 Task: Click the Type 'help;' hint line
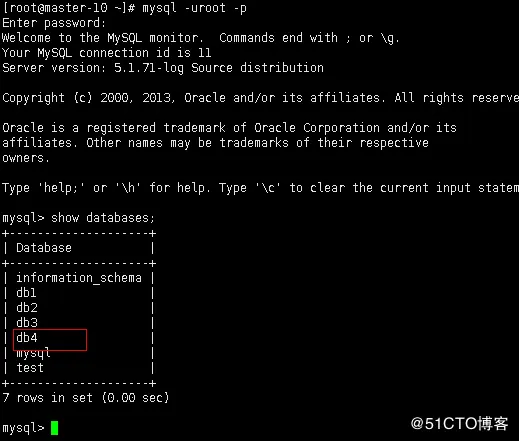[260, 188]
